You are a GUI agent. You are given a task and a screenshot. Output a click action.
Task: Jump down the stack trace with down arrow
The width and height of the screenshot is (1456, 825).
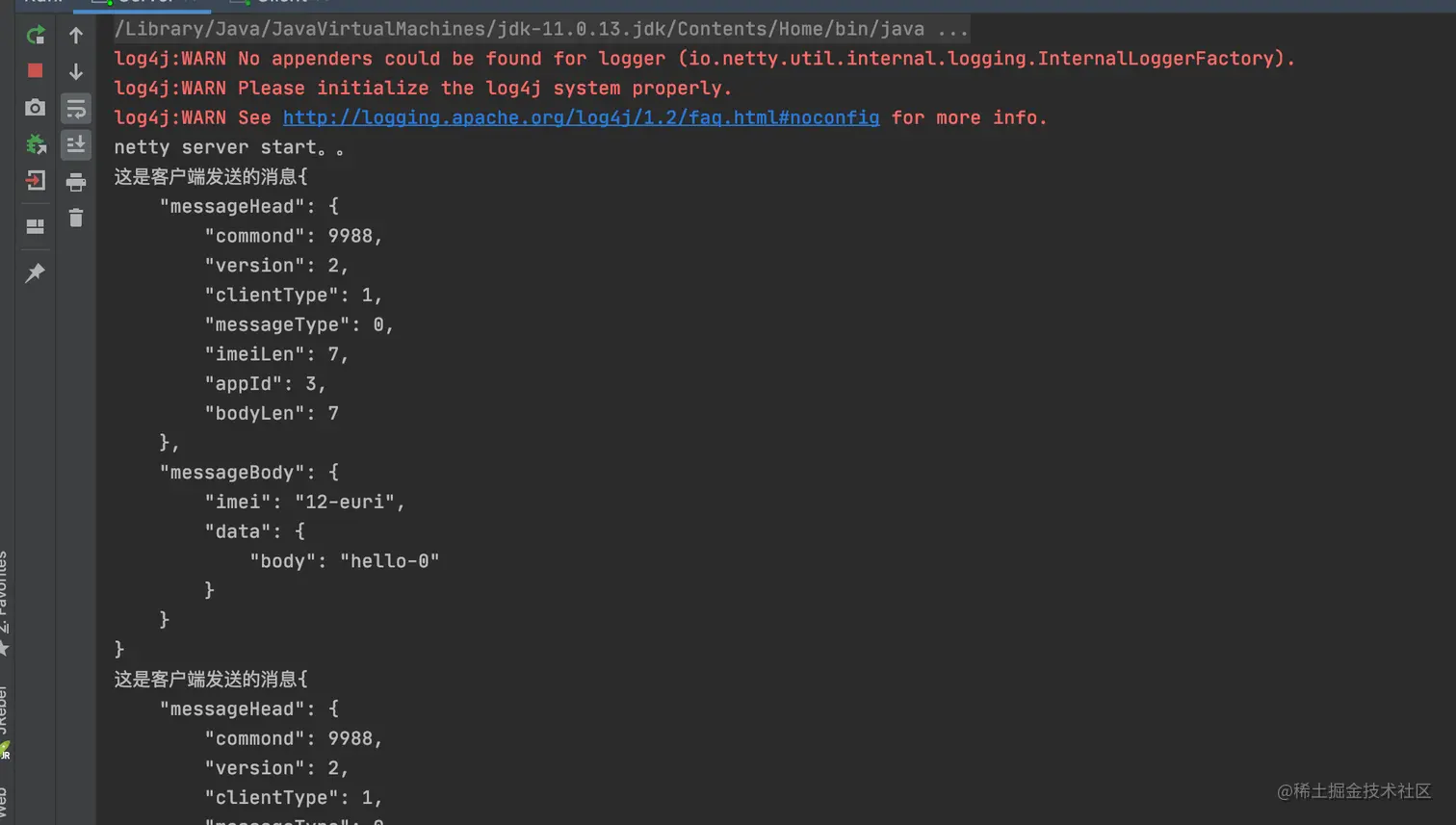76,71
